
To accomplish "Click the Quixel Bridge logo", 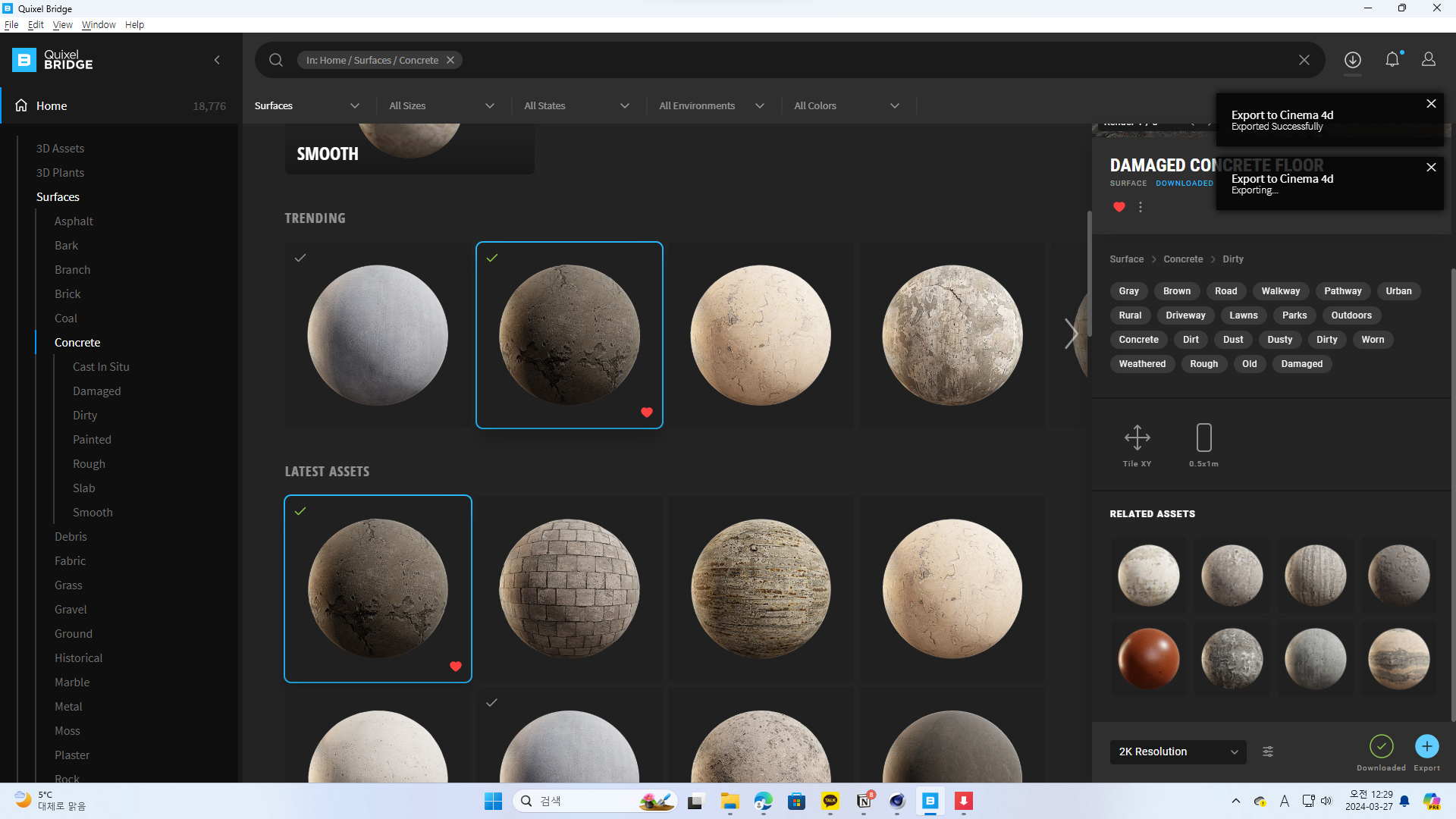I will pos(52,60).
